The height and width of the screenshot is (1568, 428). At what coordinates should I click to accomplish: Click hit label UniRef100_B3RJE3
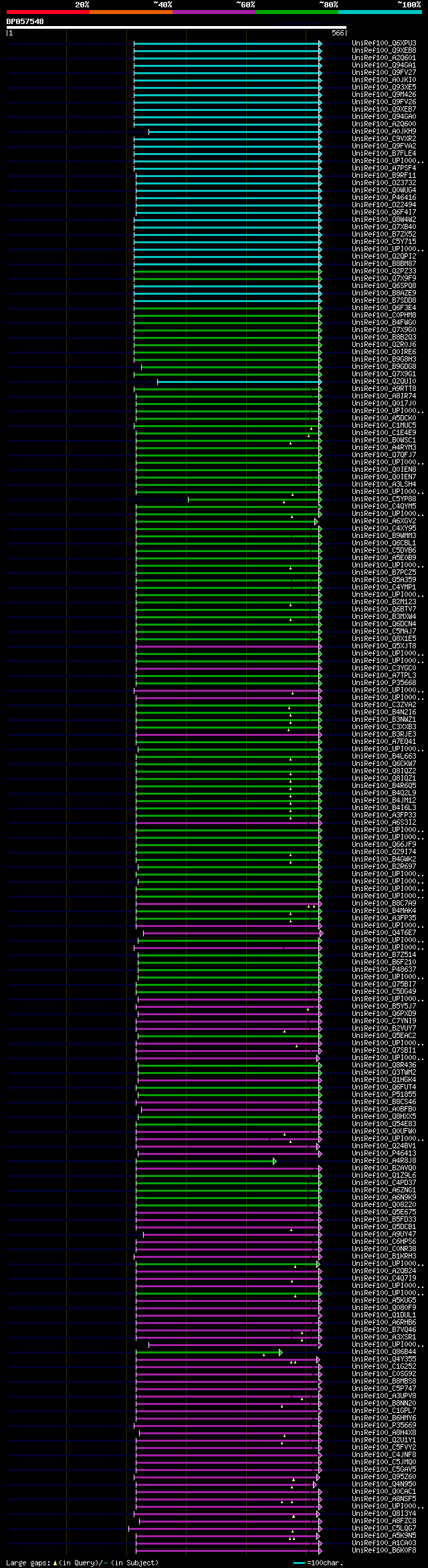[x=384, y=734]
